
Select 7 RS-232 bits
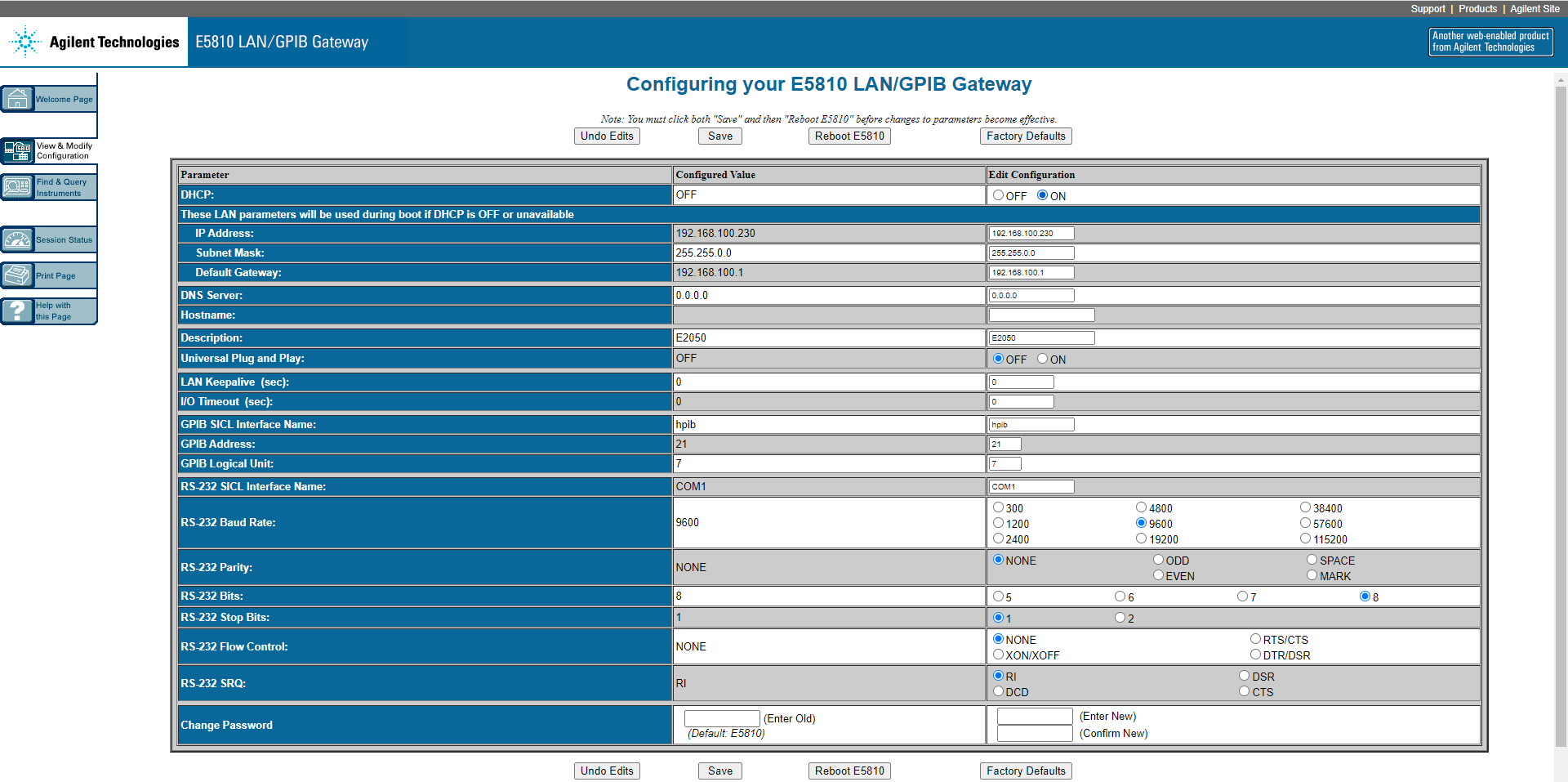1242,597
